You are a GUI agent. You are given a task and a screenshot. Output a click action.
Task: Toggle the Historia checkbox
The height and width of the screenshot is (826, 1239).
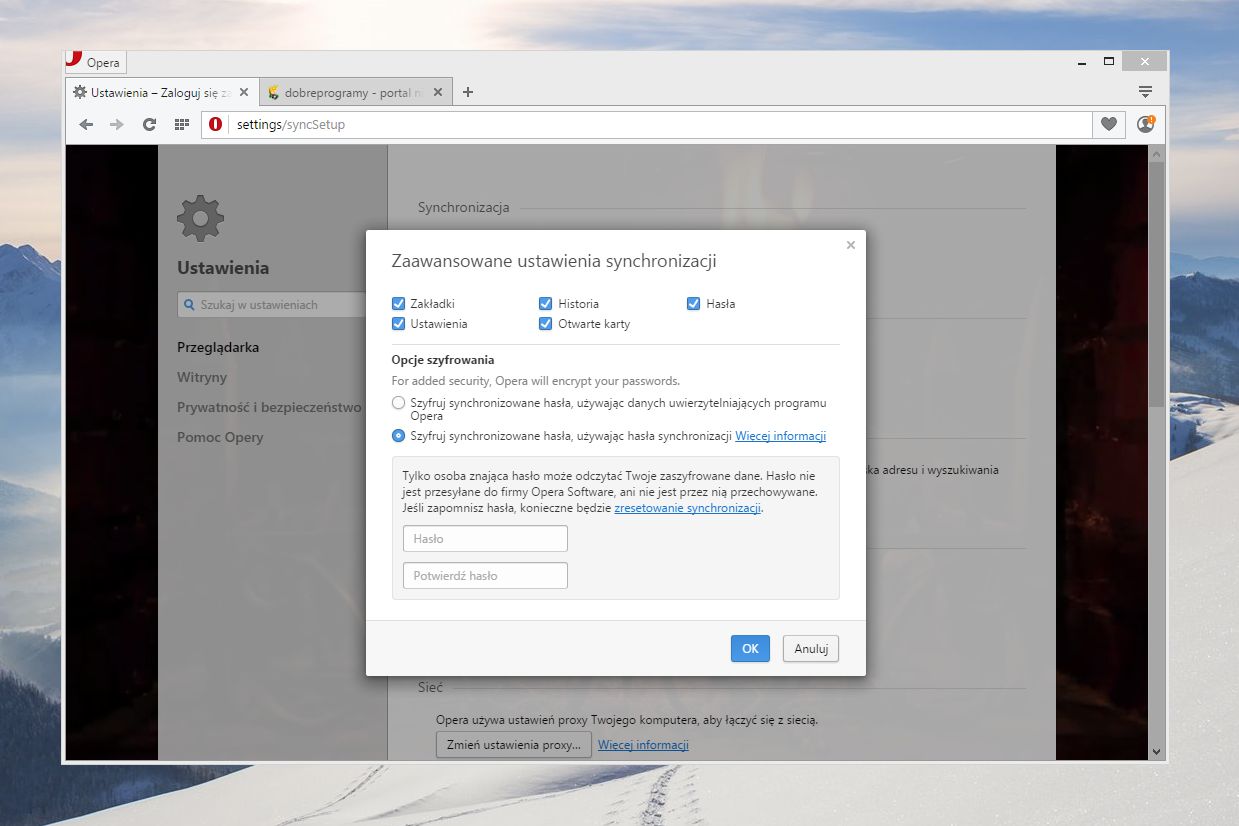click(546, 304)
